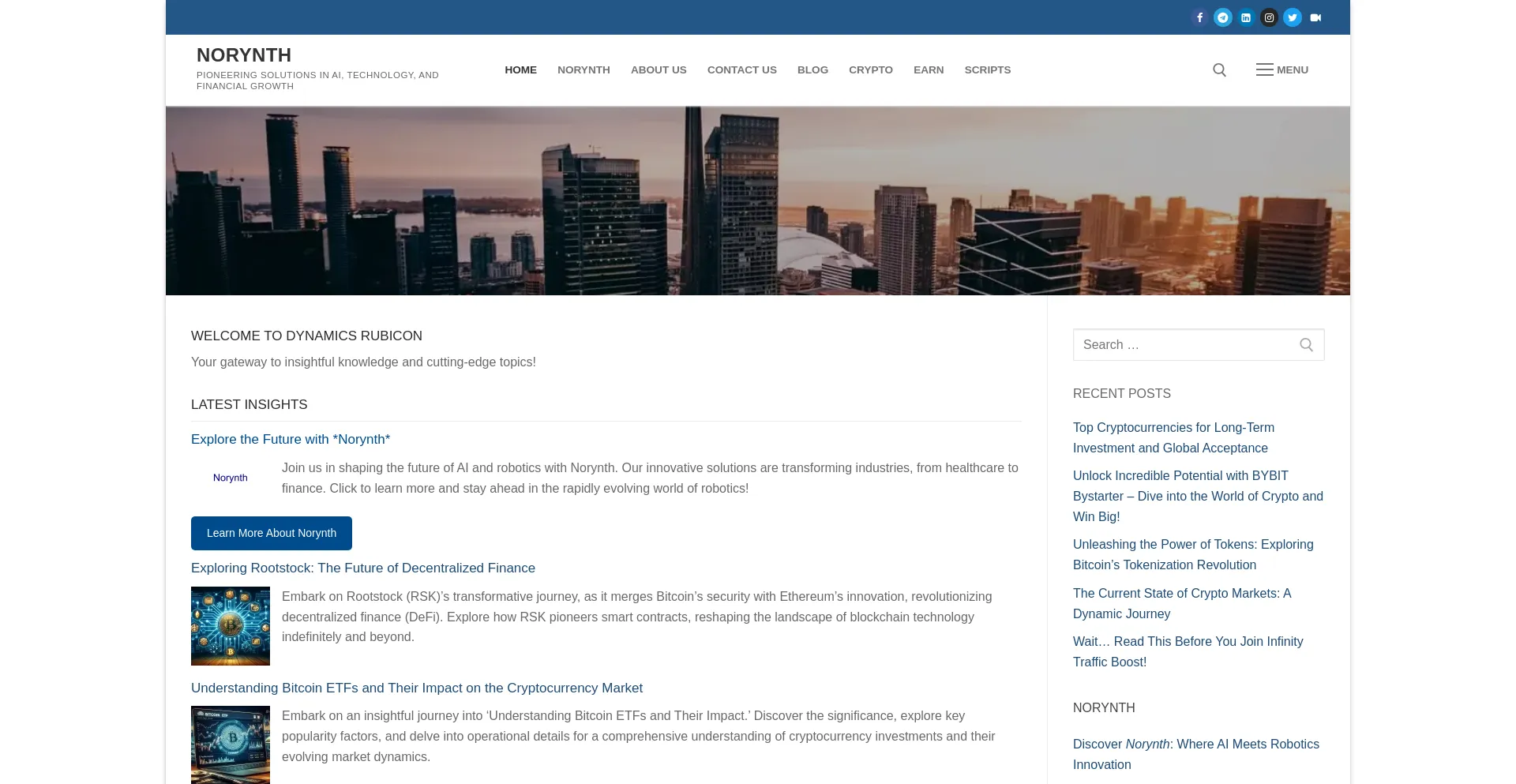Click the city skyline header banner image

(758, 201)
